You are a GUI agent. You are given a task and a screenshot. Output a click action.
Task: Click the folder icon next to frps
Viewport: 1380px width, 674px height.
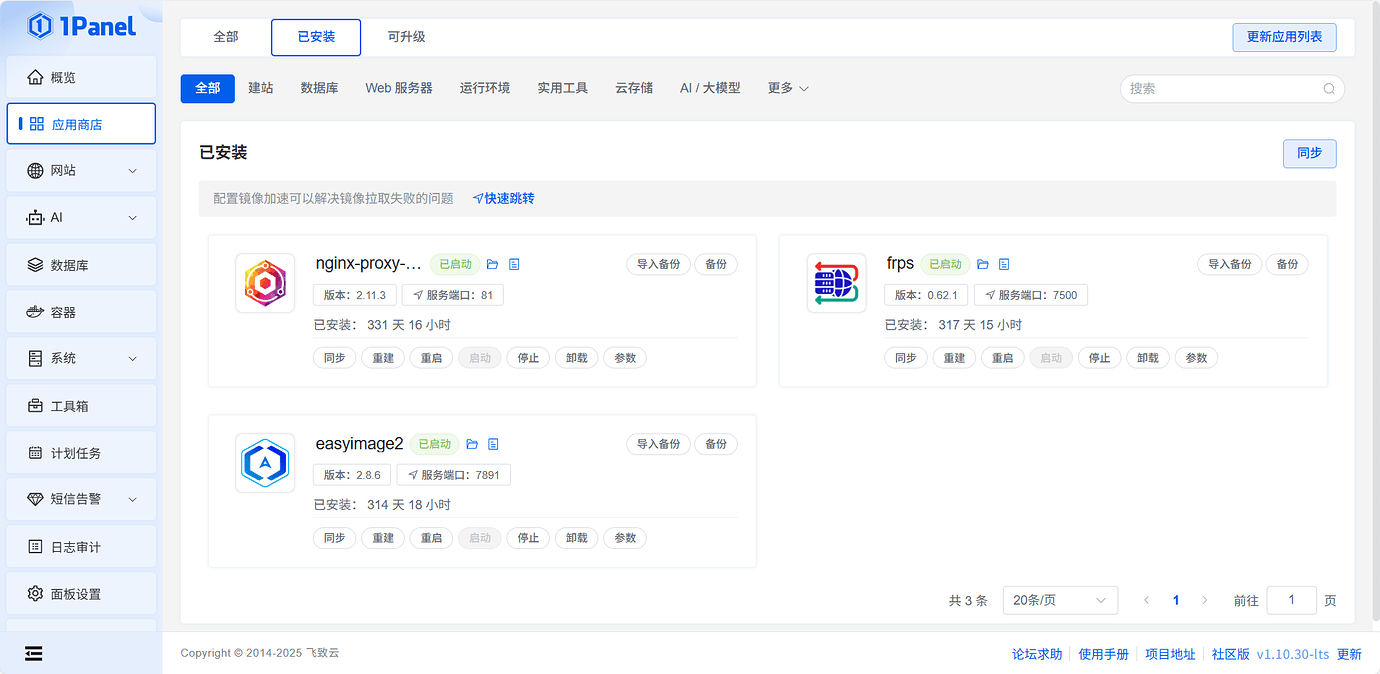(982, 264)
